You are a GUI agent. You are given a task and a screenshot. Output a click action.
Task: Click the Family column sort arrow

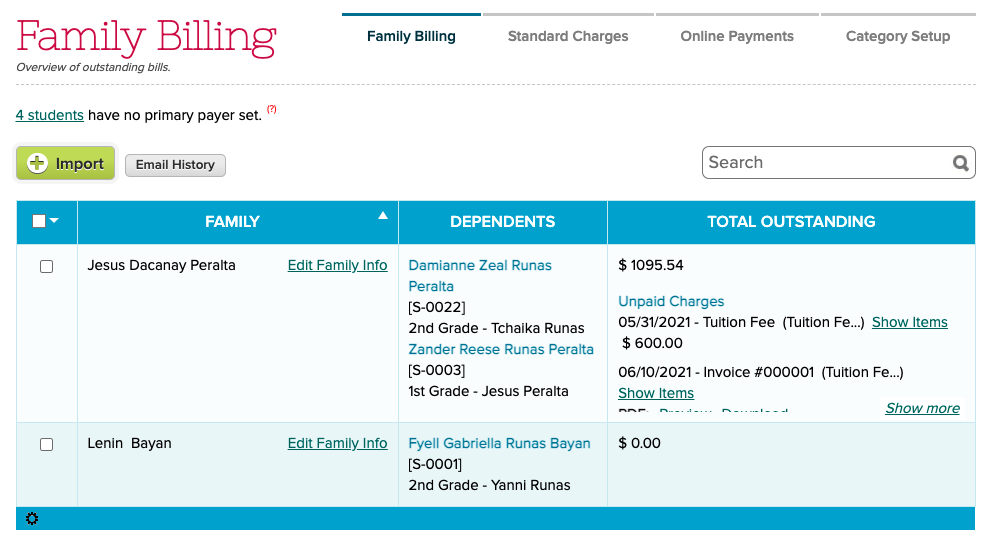(x=382, y=215)
